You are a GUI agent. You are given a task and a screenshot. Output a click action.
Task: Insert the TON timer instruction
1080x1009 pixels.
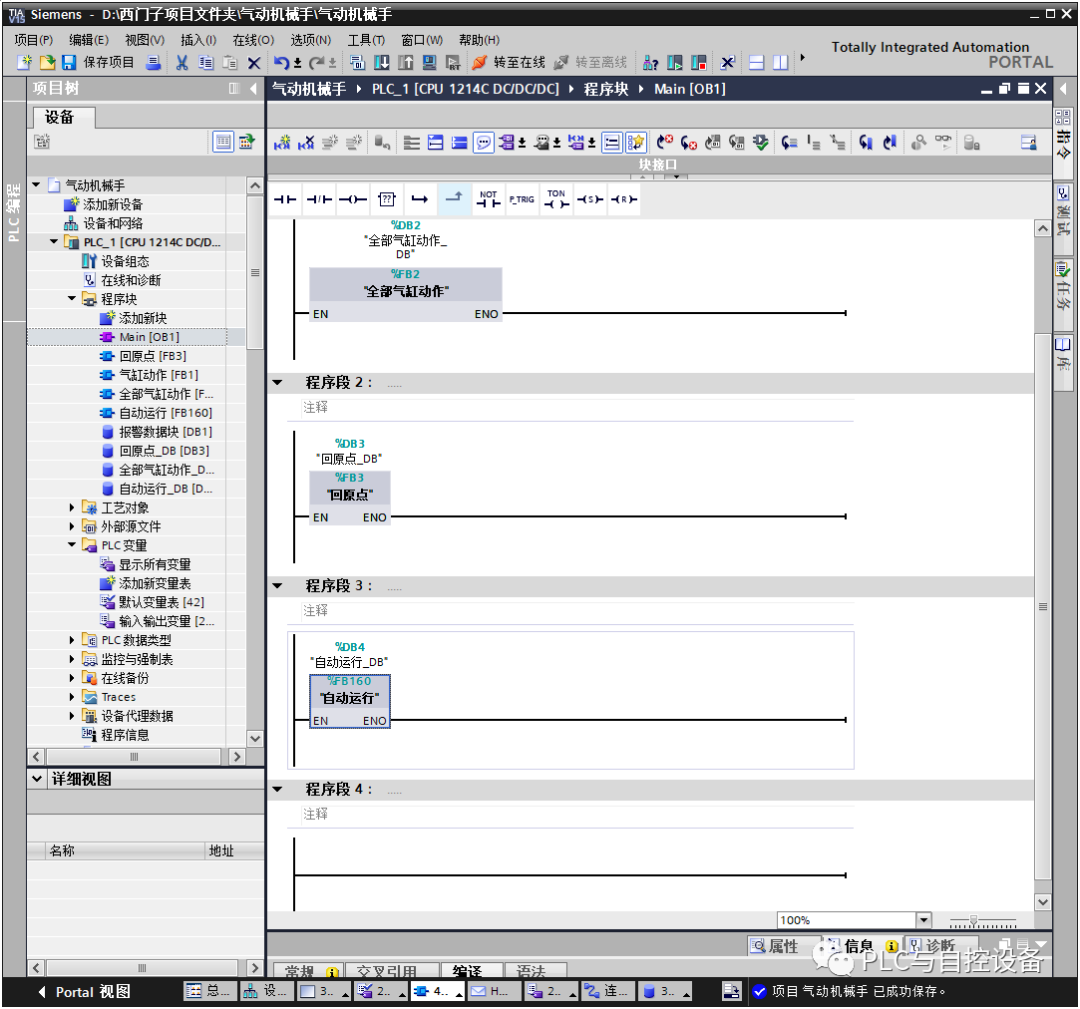click(x=556, y=200)
